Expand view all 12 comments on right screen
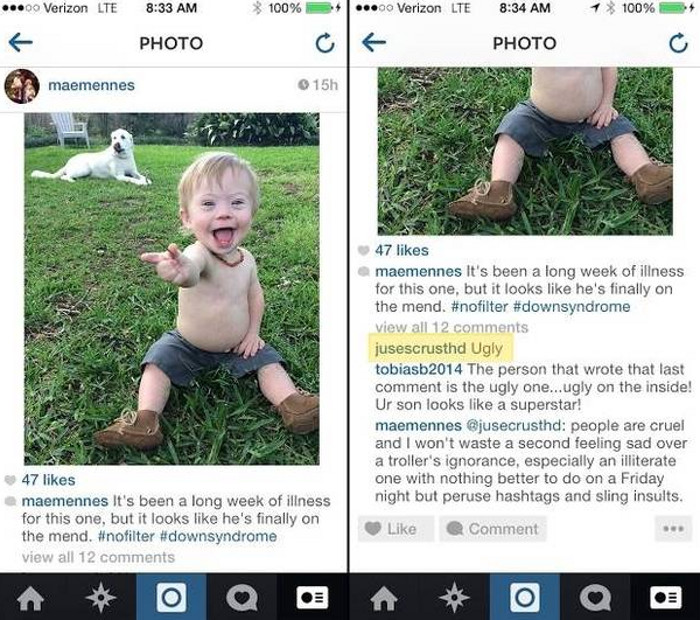The image size is (700, 620). pyautogui.click(x=451, y=327)
